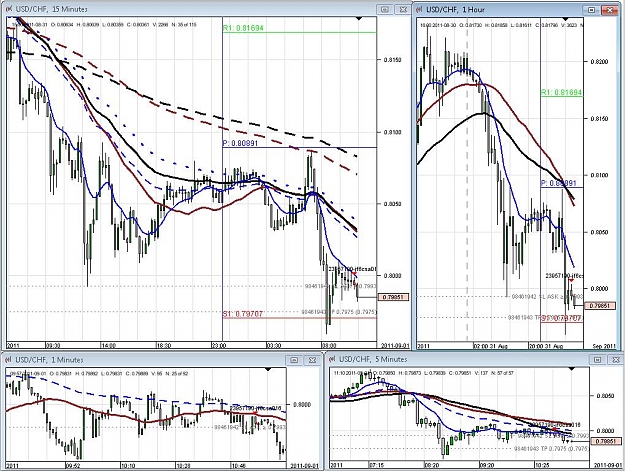Click the black triangle marker atop the 15 Minutes chart
This screenshot has height=471, width=625.
(359, 18)
